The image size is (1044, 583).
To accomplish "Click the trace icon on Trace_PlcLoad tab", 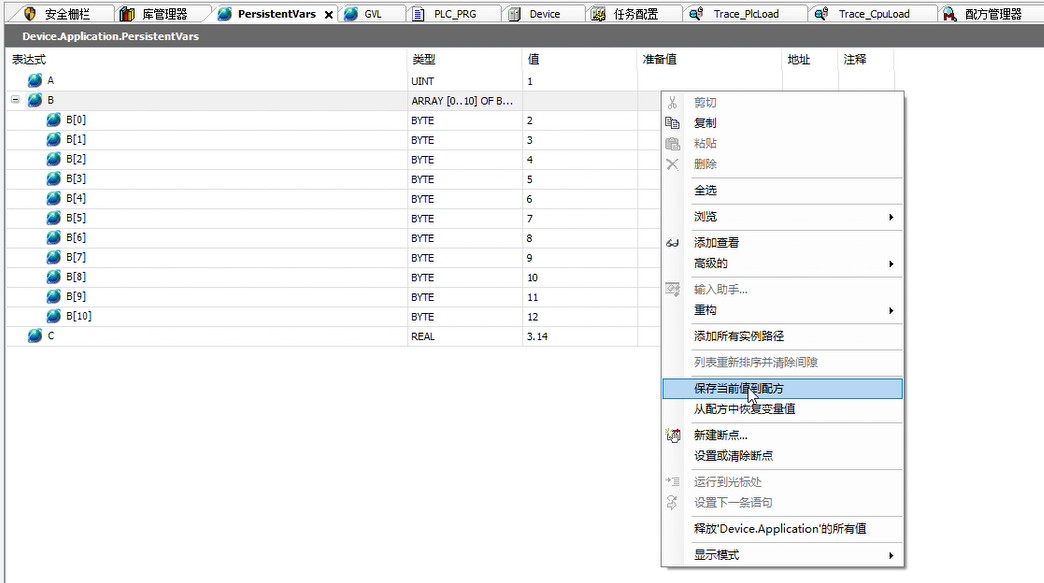I will pos(696,13).
